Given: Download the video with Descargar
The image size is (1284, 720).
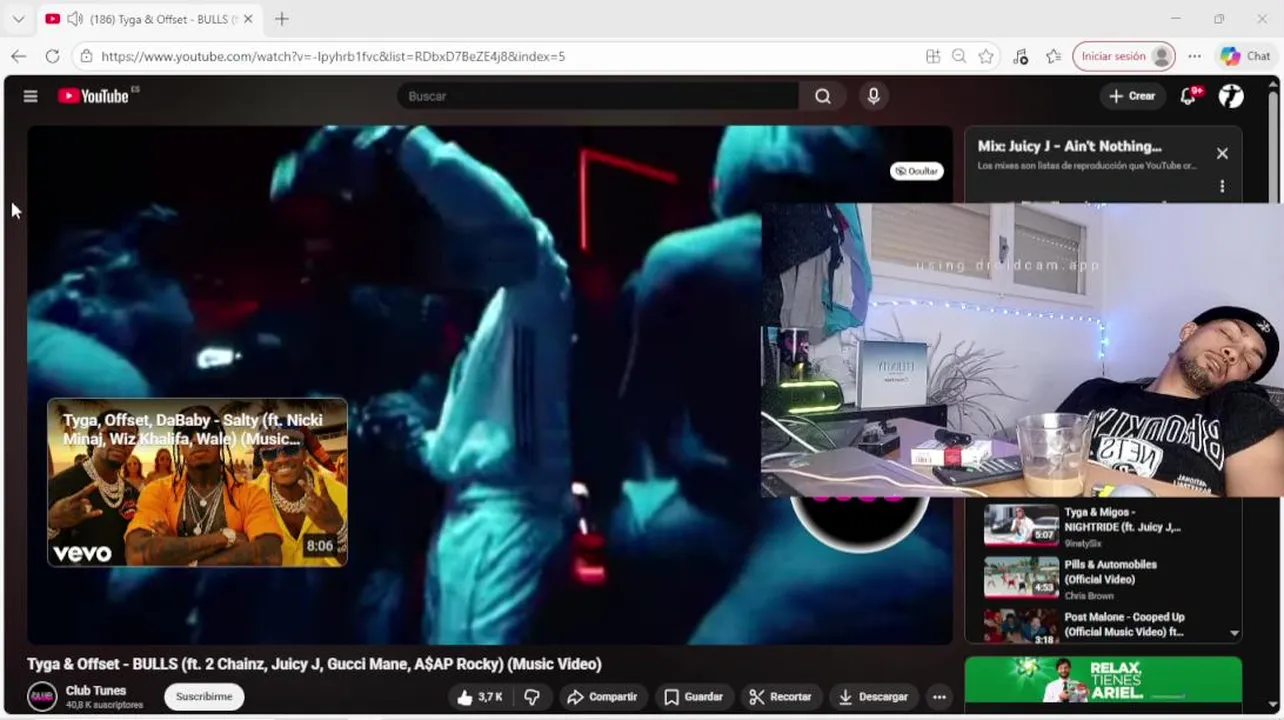Looking at the screenshot, I should pos(874,697).
